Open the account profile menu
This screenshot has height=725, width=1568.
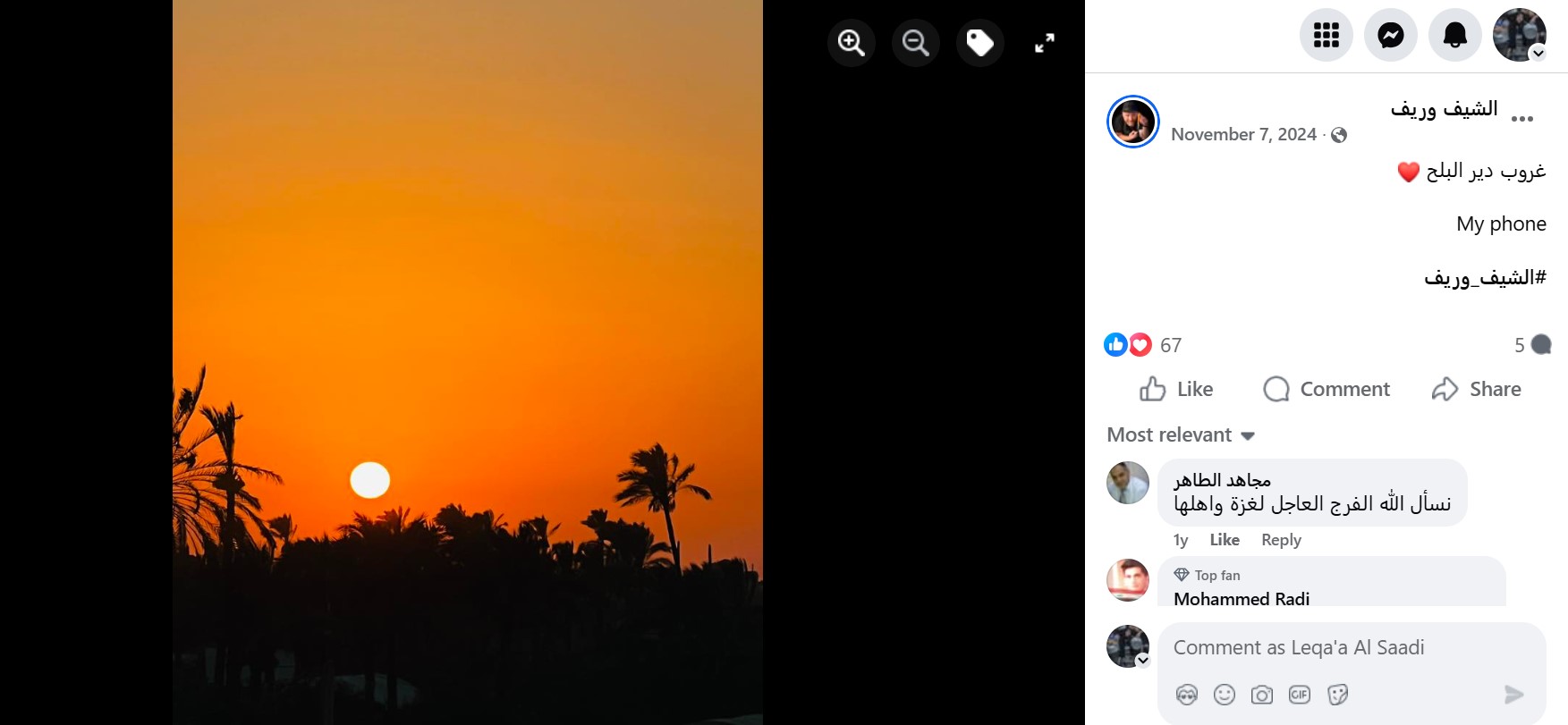point(1520,35)
